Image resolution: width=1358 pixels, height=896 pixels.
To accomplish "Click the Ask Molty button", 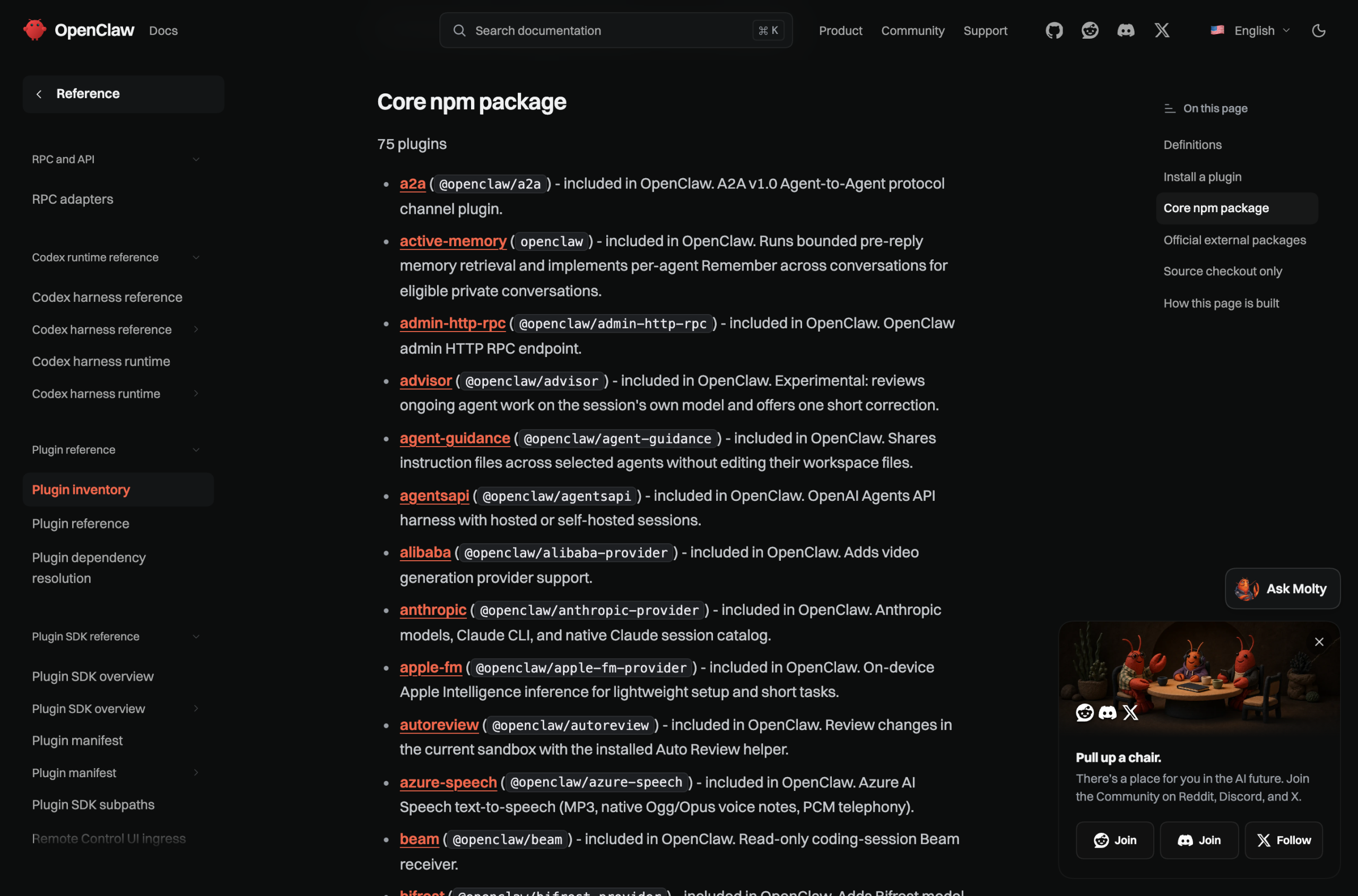I will (x=1282, y=588).
